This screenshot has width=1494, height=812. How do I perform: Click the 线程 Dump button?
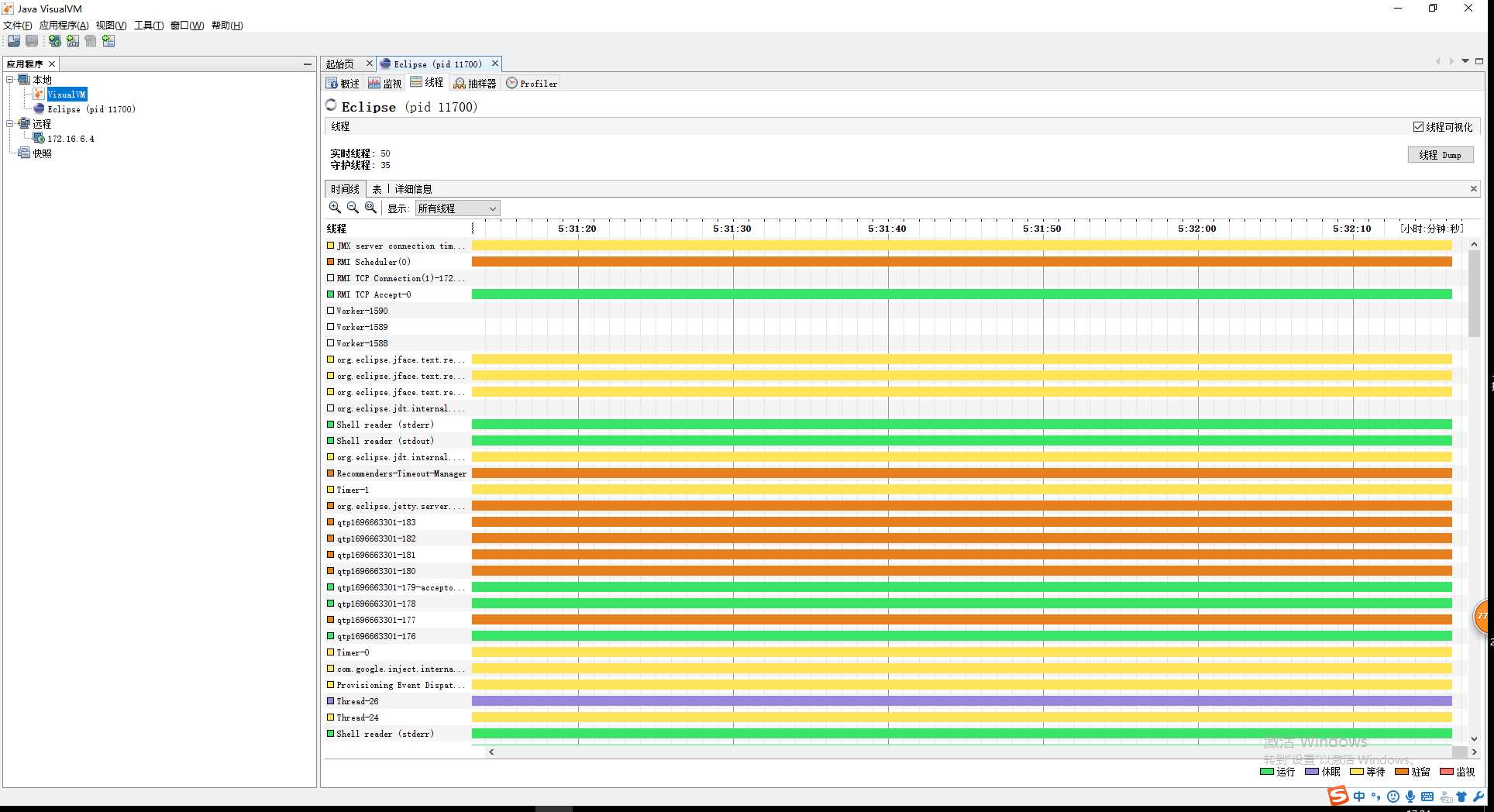(1441, 155)
